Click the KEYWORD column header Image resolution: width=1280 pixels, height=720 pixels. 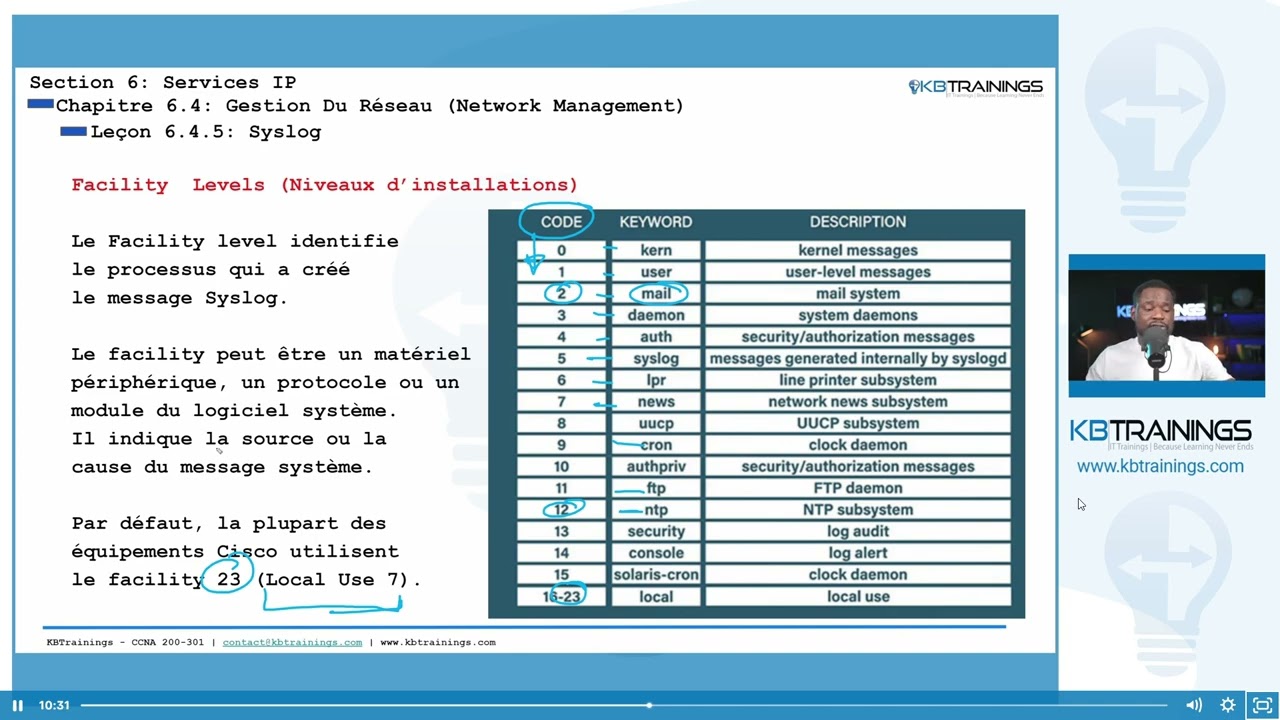[x=656, y=222]
